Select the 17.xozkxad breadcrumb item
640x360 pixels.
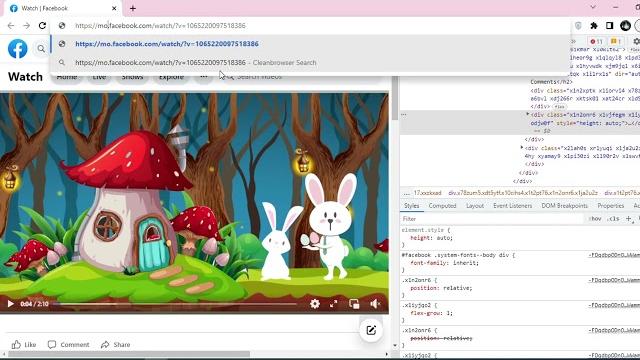pyautogui.click(x=427, y=193)
